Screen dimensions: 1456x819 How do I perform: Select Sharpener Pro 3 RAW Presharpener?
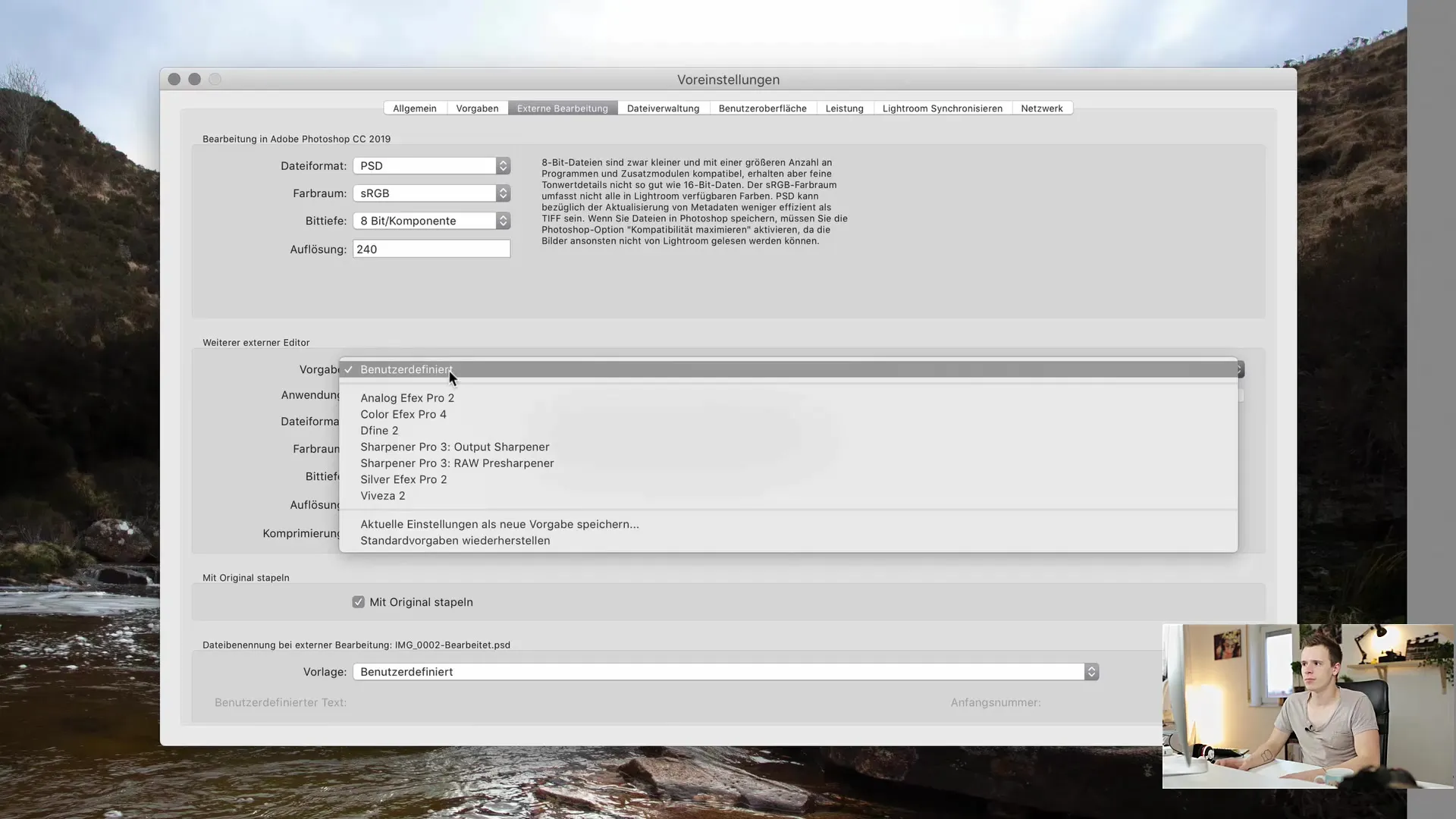click(457, 462)
